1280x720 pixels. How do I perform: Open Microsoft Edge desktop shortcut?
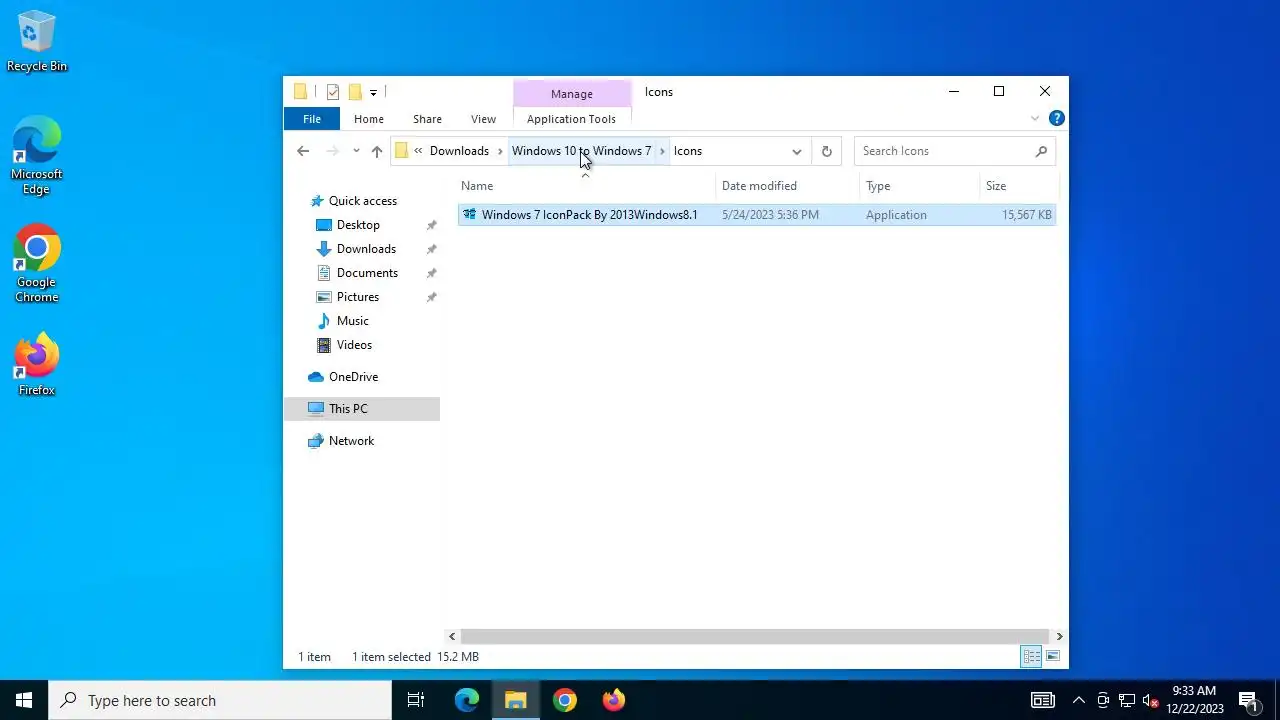(37, 156)
